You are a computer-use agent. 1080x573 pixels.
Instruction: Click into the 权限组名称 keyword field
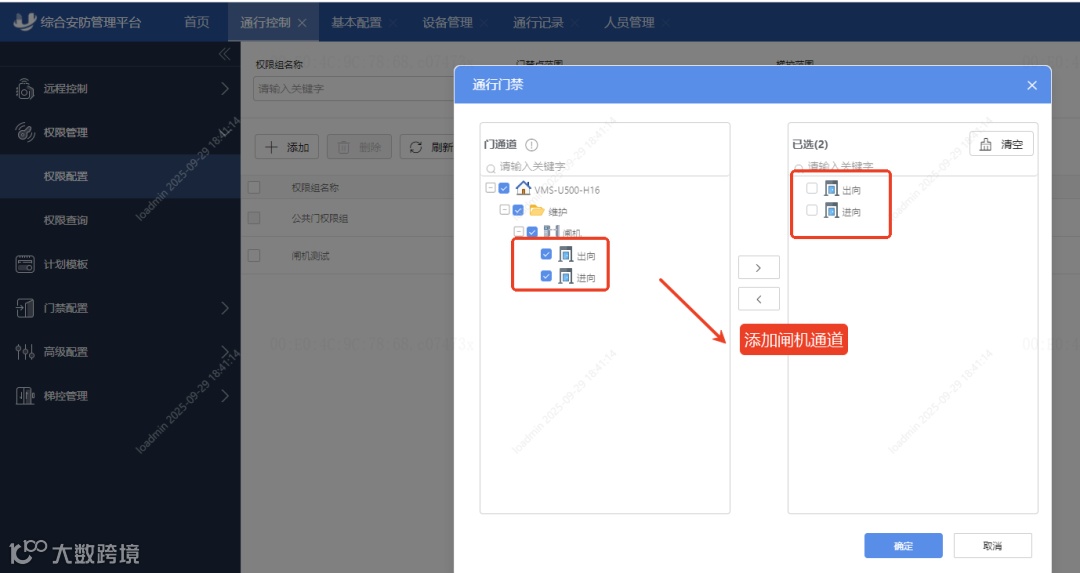[x=353, y=89]
